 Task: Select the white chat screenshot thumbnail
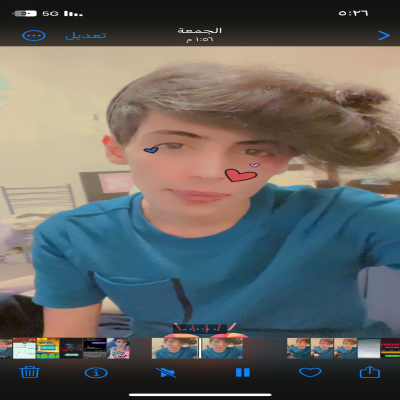[24, 348]
